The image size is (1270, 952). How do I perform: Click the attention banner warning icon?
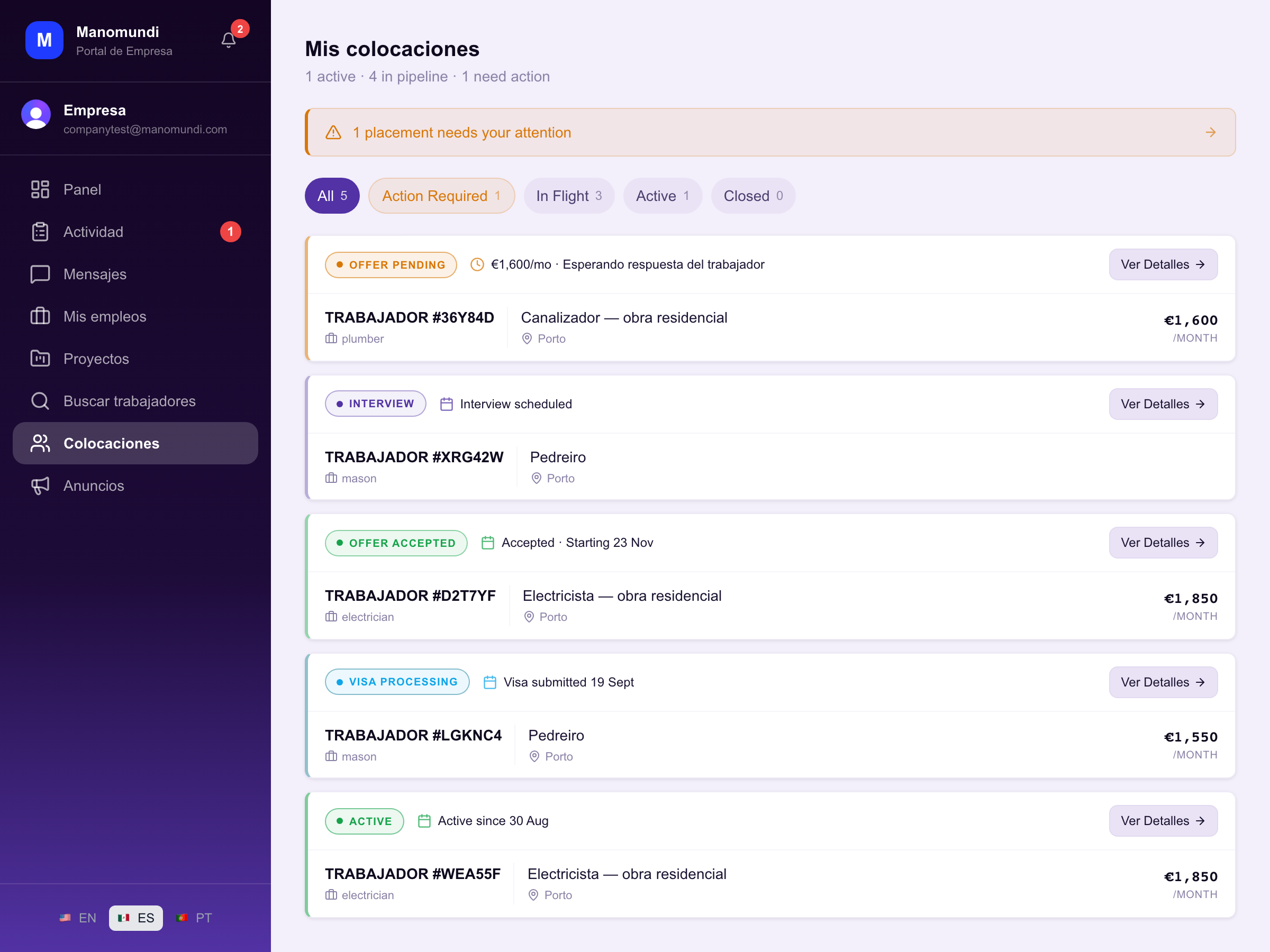(x=333, y=133)
